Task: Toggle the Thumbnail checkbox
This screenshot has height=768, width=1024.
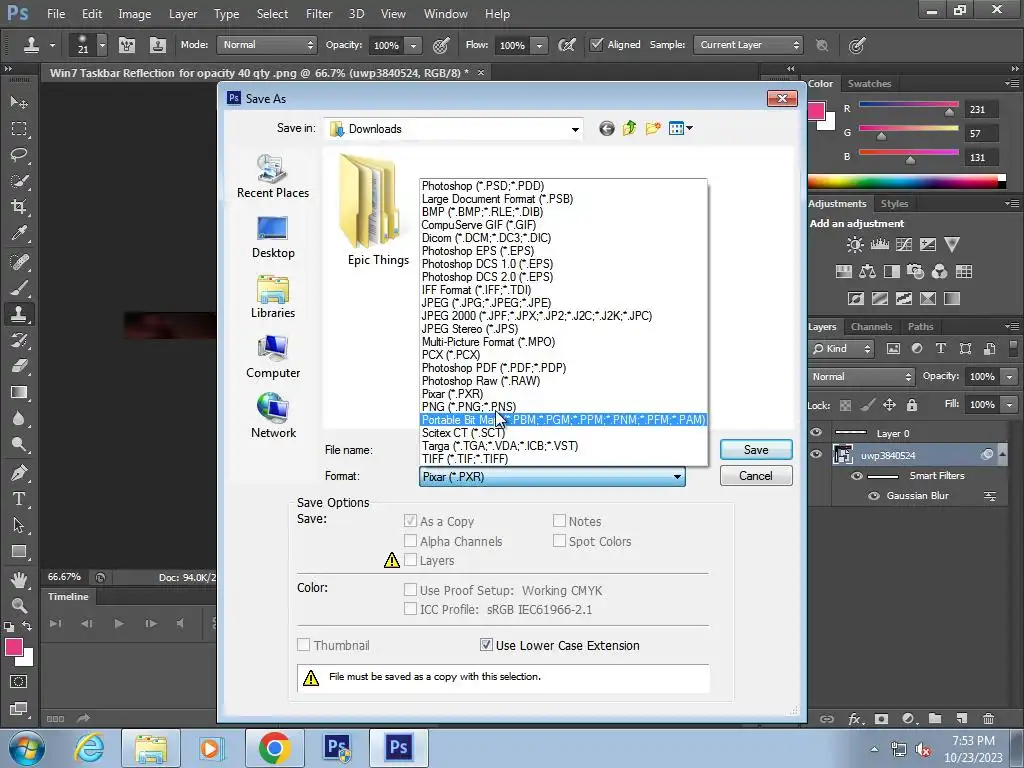Action: coord(304,645)
